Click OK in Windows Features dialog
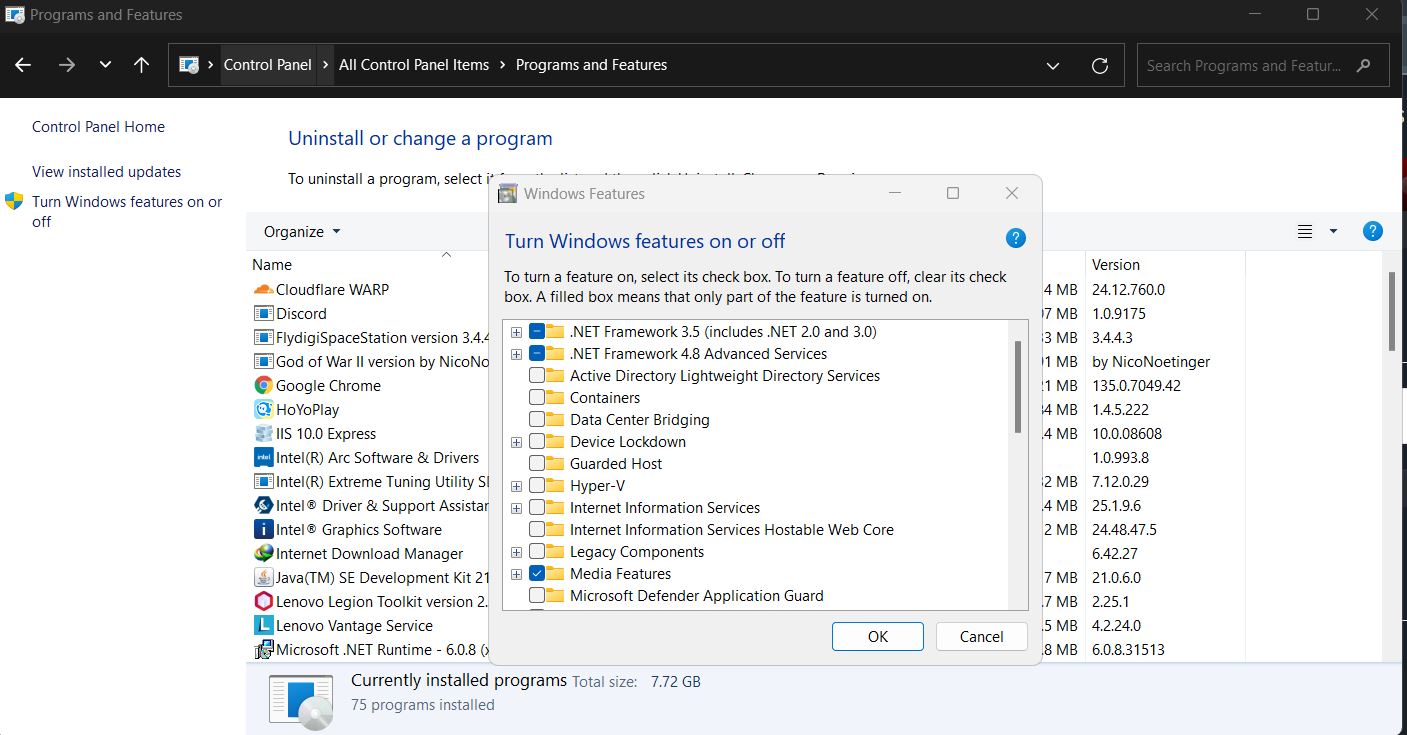The height and width of the screenshot is (735, 1407). (877, 637)
